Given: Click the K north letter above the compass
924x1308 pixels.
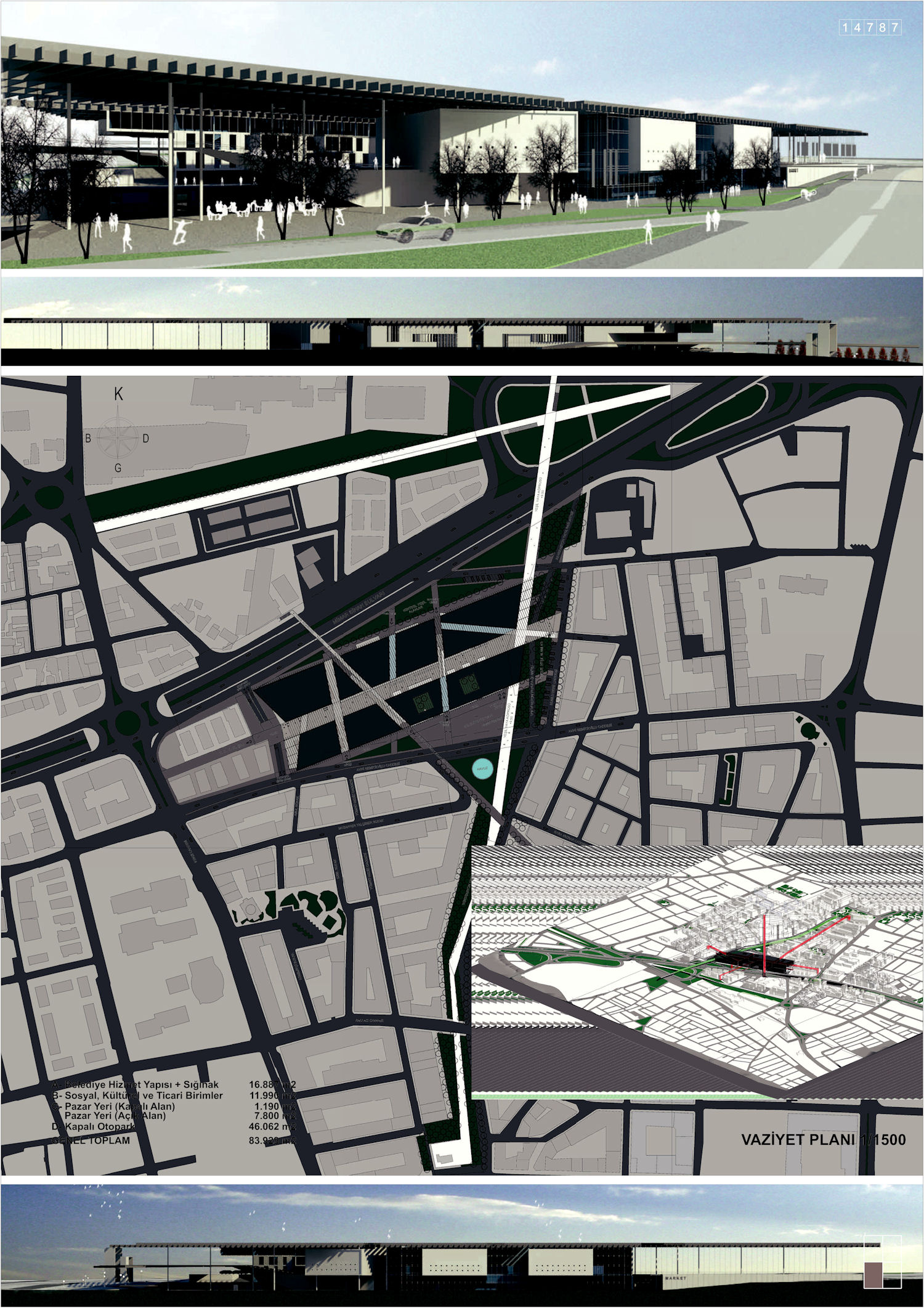Looking at the screenshot, I should (118, 395).
